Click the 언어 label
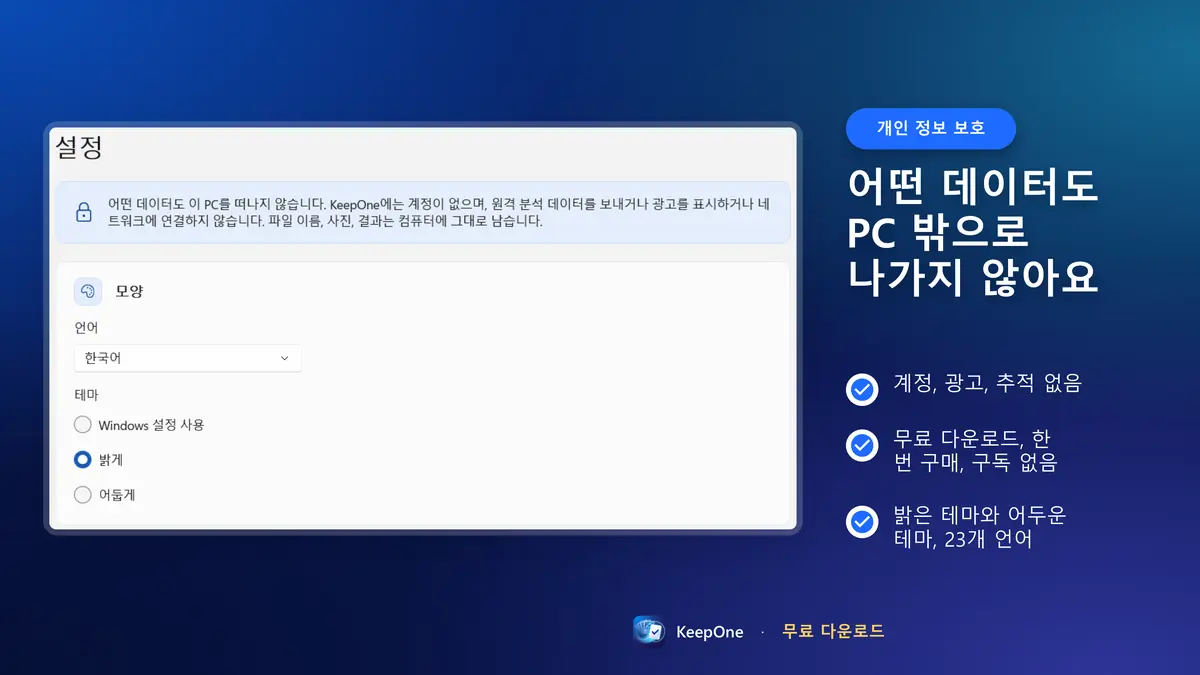 87,328
